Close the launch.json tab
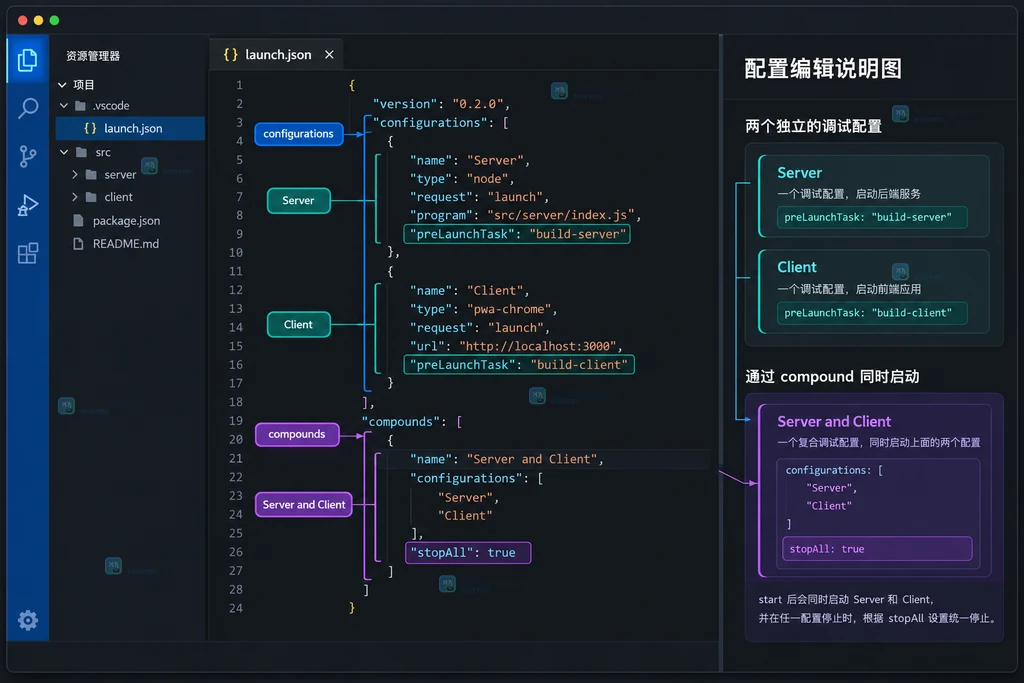 [x=329, y=55]
